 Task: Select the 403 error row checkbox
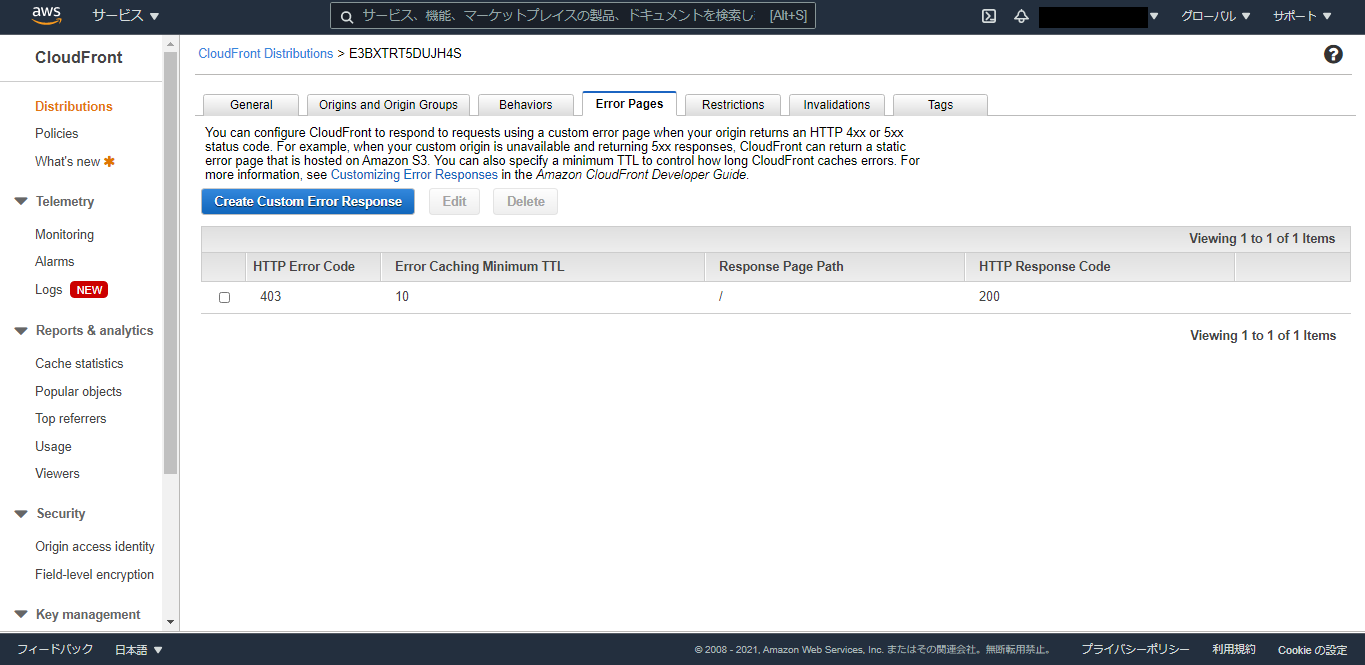click(x=224, y=297)
